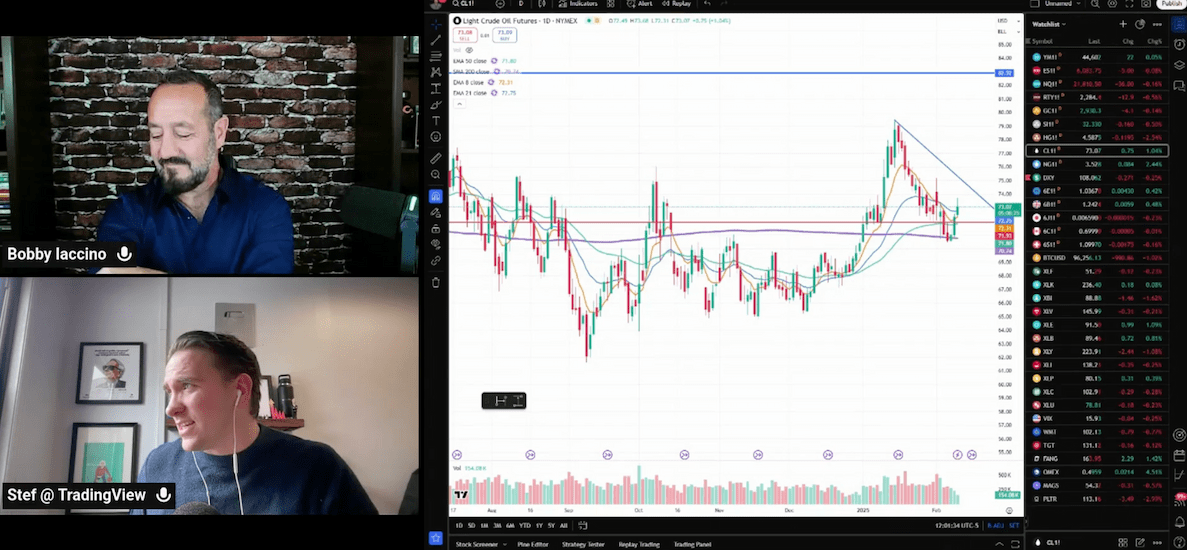The height and width of the screenshot is (550, 1187).
Task: Open the chart type candles selector
Action: point(542,4)
